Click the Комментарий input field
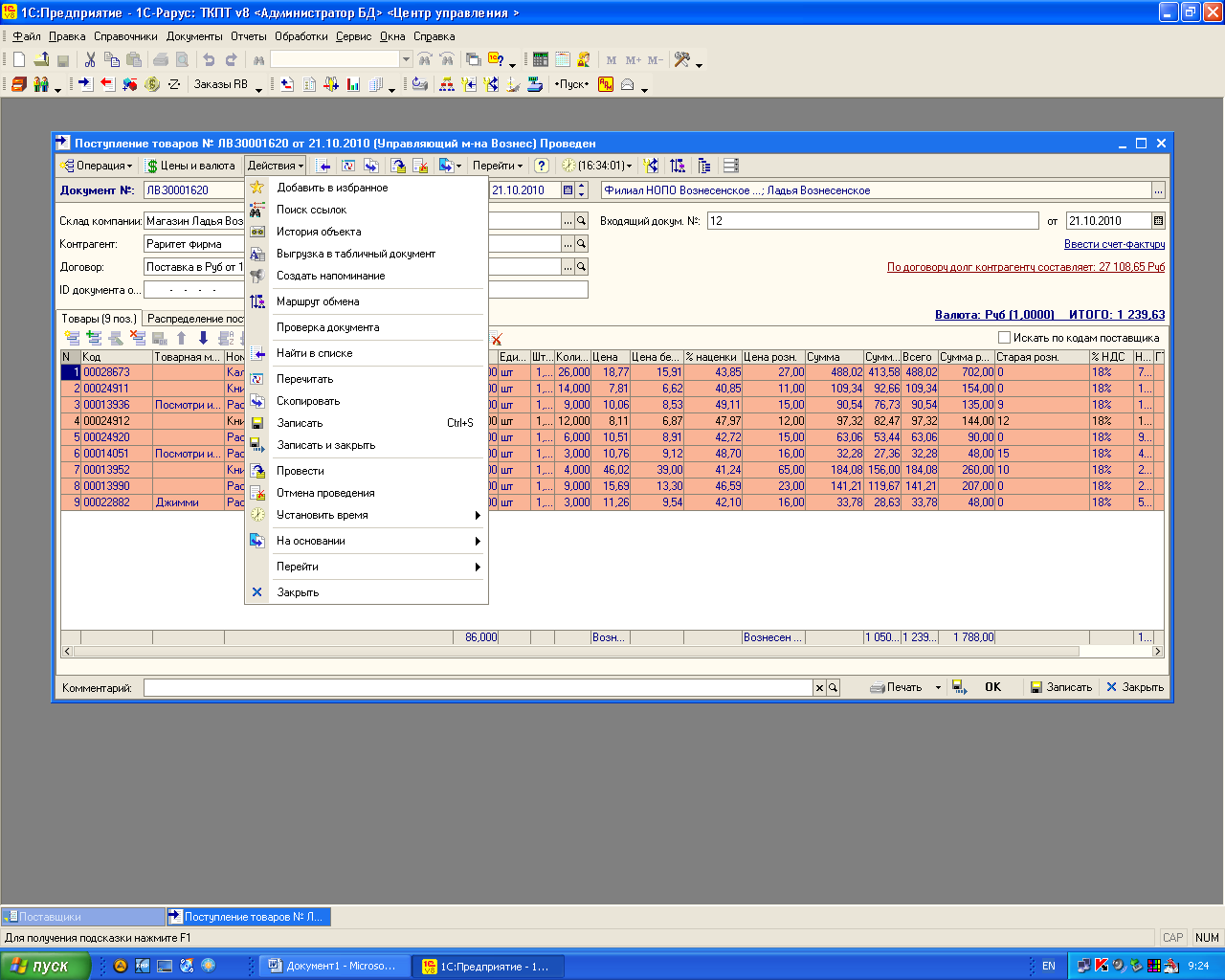 pos(479,687)
